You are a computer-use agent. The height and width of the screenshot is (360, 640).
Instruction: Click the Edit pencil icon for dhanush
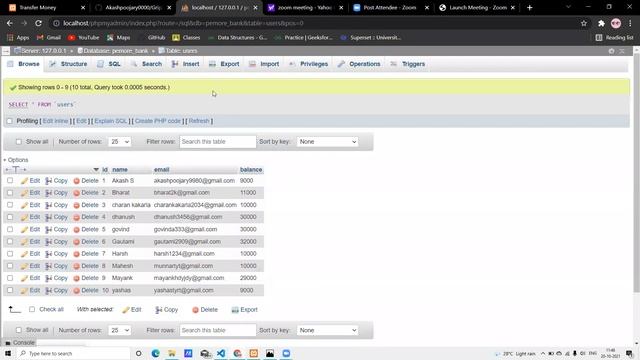(x=24, y=217)
